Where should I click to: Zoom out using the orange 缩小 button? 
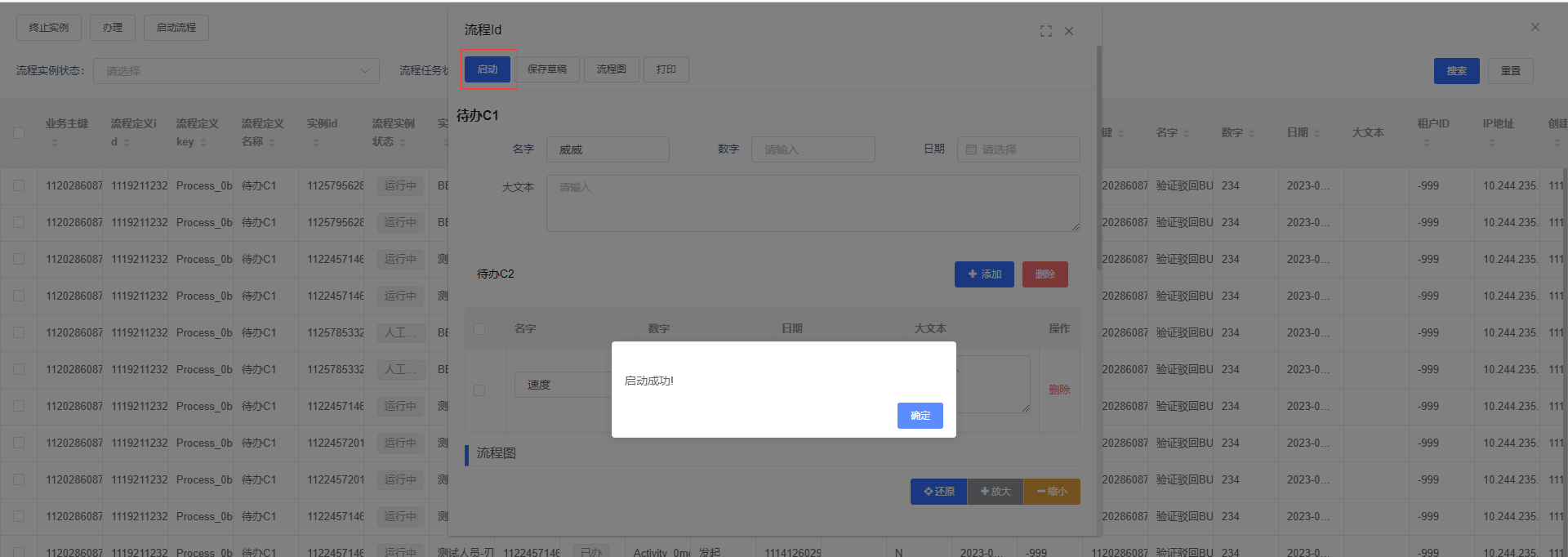1051,492
